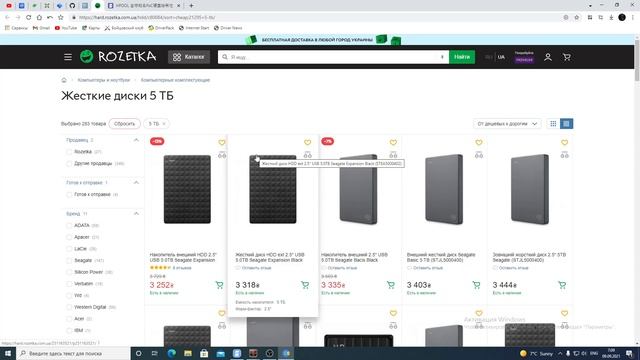Check the Seagate brand checkbox
The height and width of the screenshot is (360, 640).
click(x=69, y=260)
